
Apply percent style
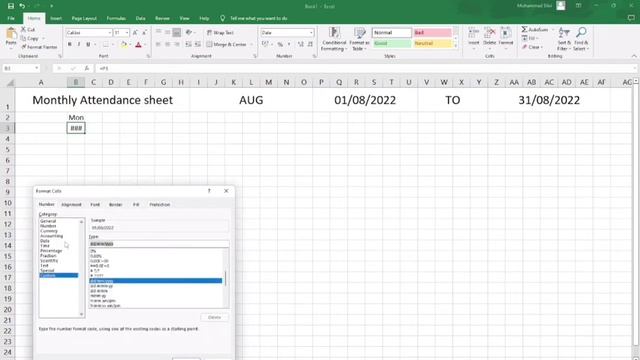point(280,44)
